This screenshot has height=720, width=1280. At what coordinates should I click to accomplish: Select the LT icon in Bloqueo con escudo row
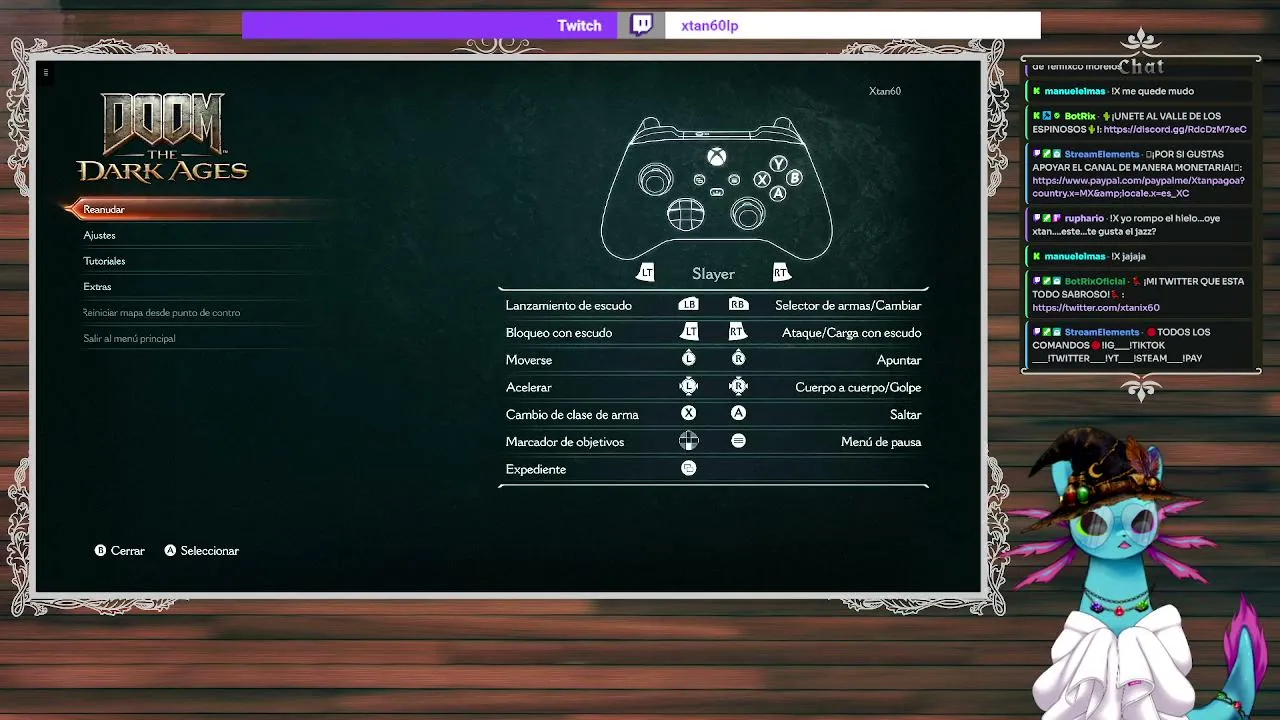click(689, 332)
